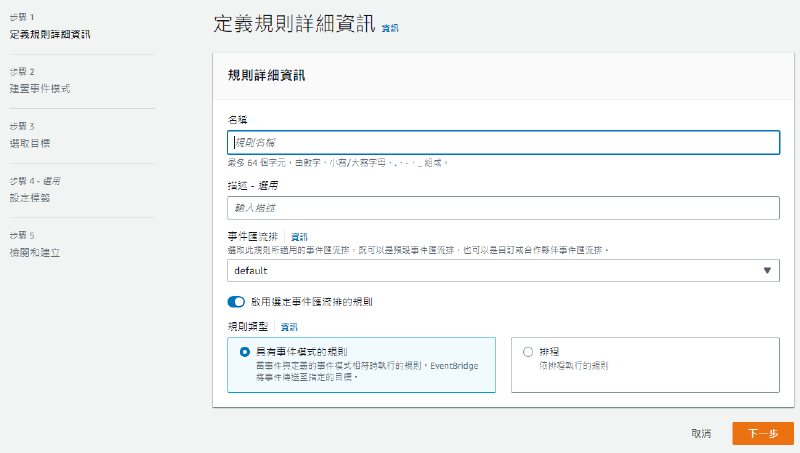This screenshot has width=800, height=453.
Task: Open 資訊 link next to 事件匯流排
Action: (x=299, y=236)
